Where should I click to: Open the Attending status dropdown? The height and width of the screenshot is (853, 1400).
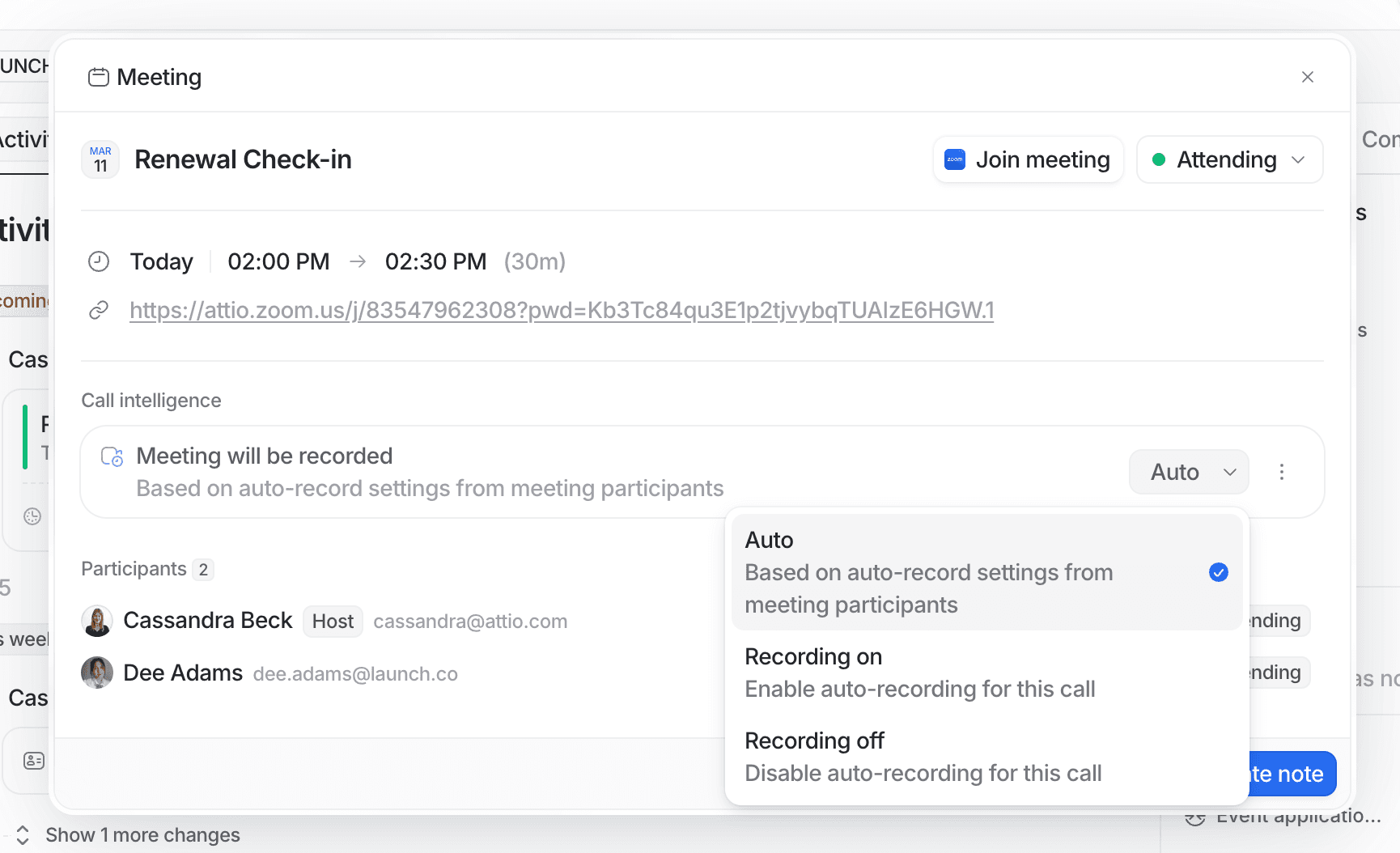tap(1229, 159)
